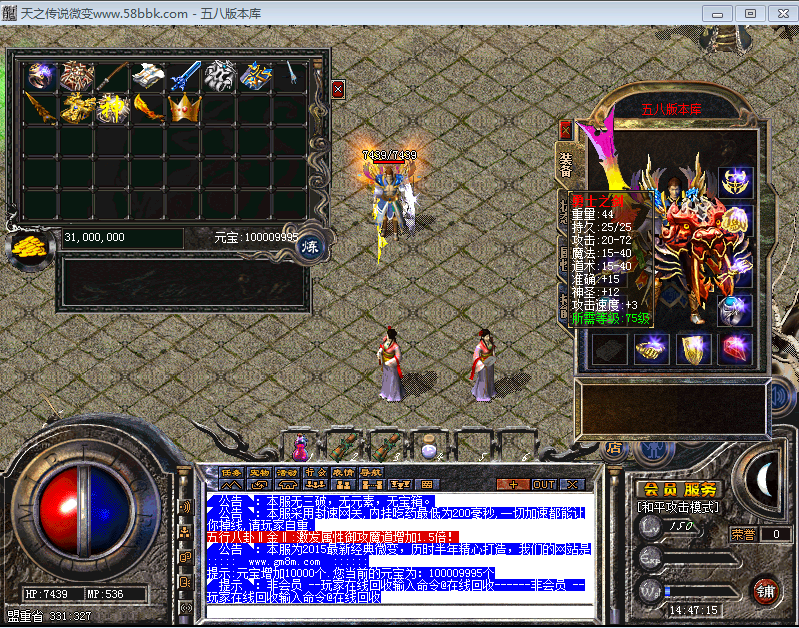Select the purple ring item in the bag
Image resolution: width=799 pixels, height=628 pixels.
(x=40, y=76)
